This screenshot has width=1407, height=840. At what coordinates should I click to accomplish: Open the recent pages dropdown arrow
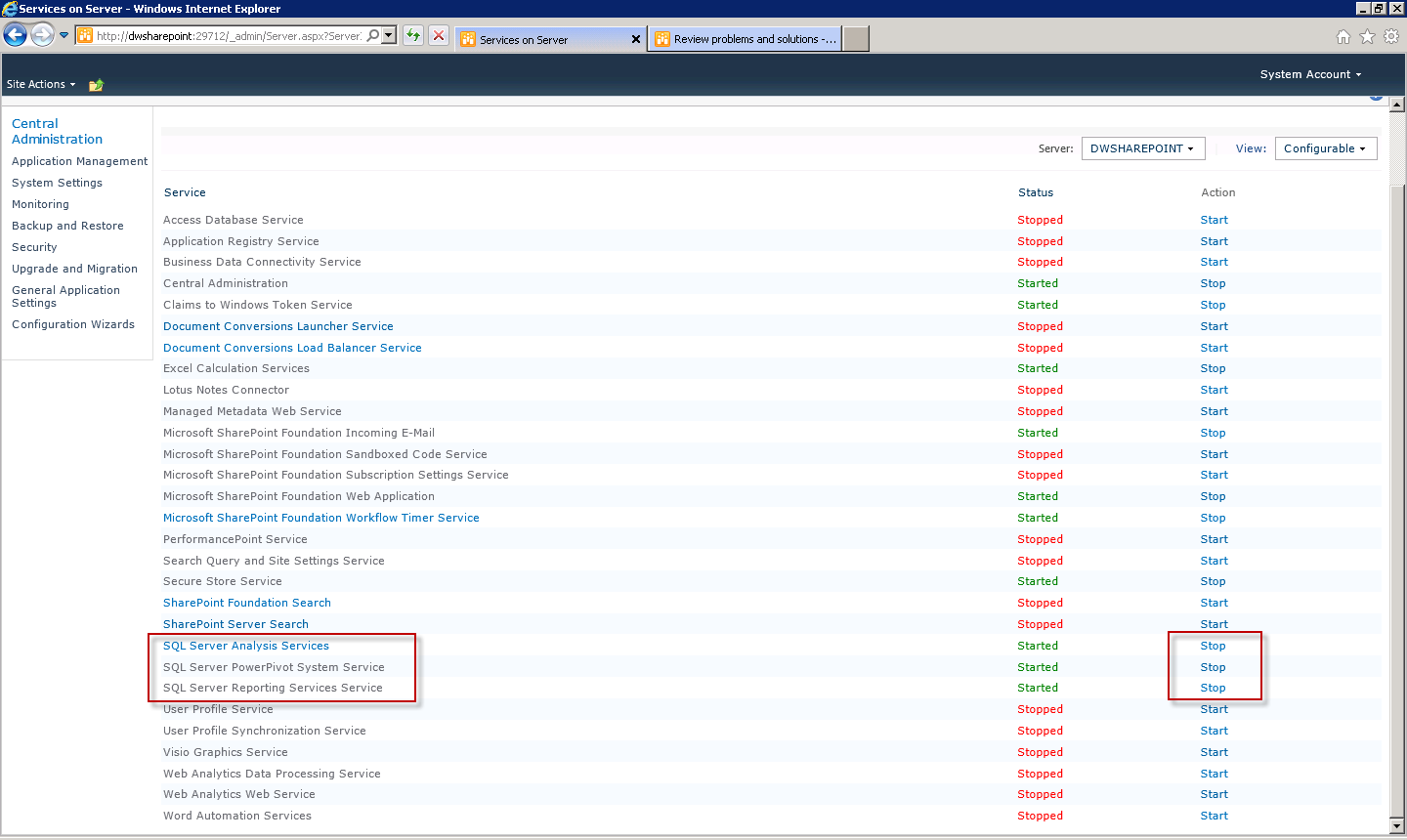[x=64, y=36]
